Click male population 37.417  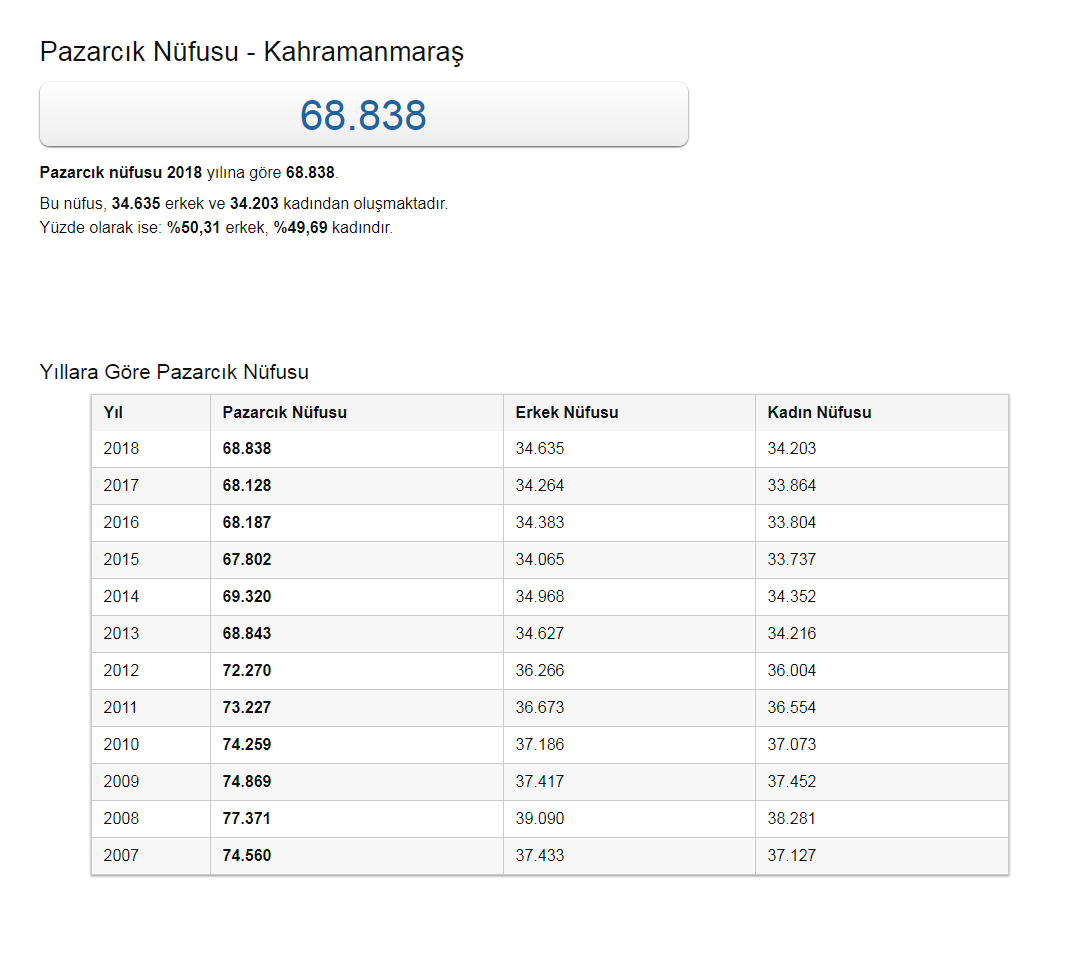(x=540, y=782)
